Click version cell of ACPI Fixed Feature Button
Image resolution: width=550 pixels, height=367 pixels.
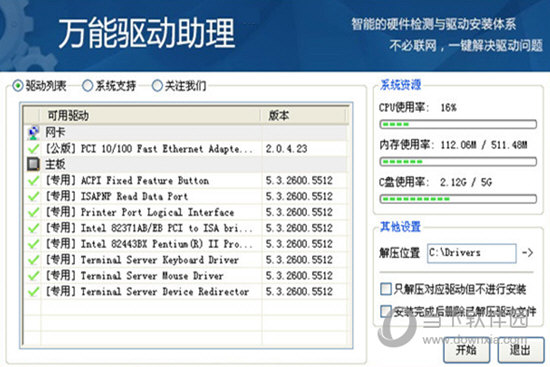[299, 180]
